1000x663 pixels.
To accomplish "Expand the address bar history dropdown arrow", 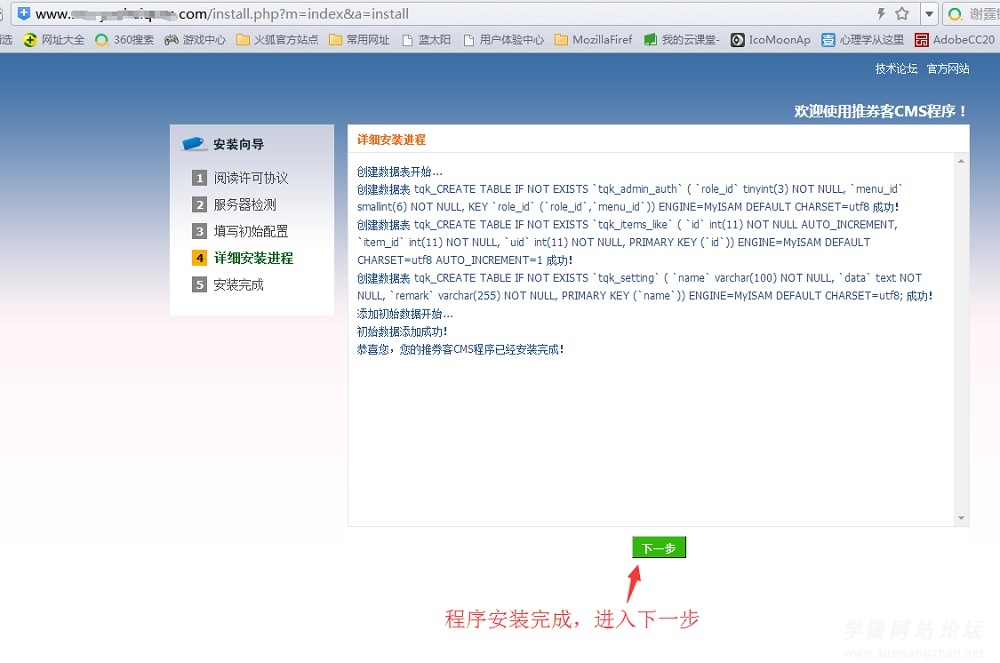I will point(929,14).
